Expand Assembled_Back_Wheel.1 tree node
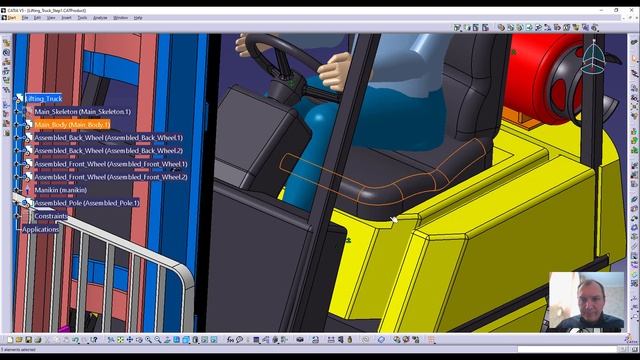 [17, 138]
